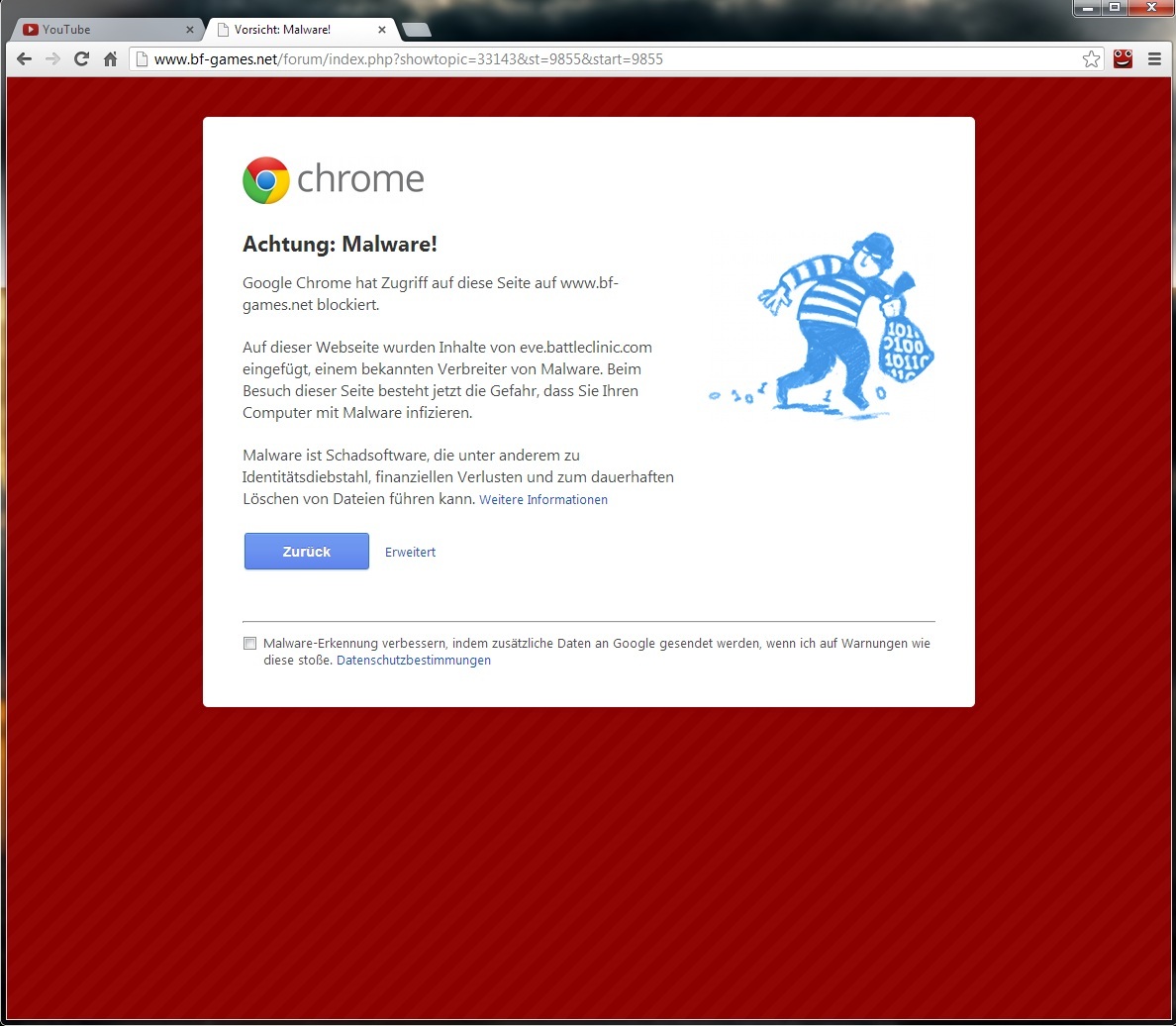Viewport: 1176px width, 1026px height.
Task: Open the Weitere Informationen link
Action: click(x=543, y=500)
